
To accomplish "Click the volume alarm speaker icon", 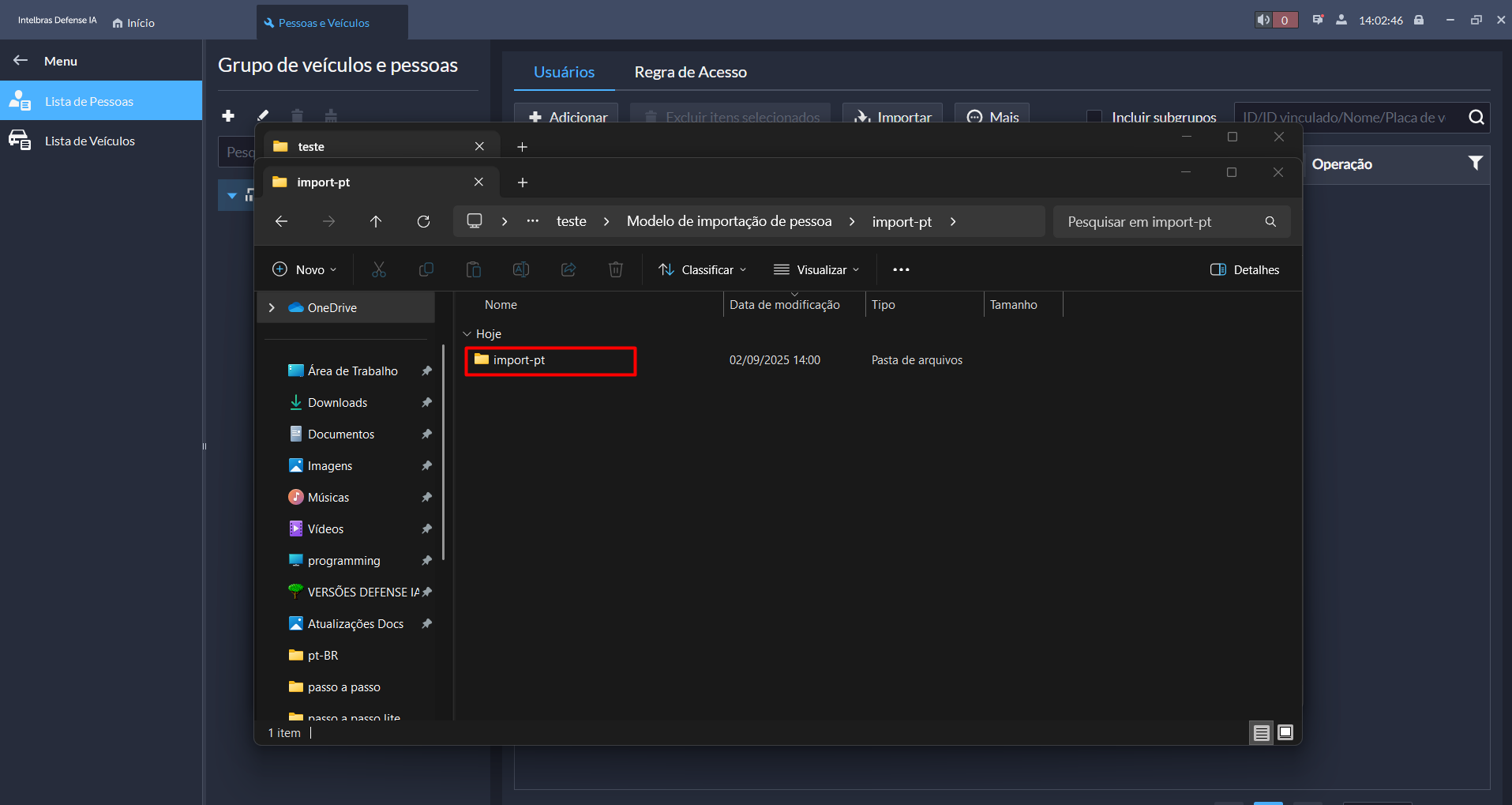I will coord(1264,20).
